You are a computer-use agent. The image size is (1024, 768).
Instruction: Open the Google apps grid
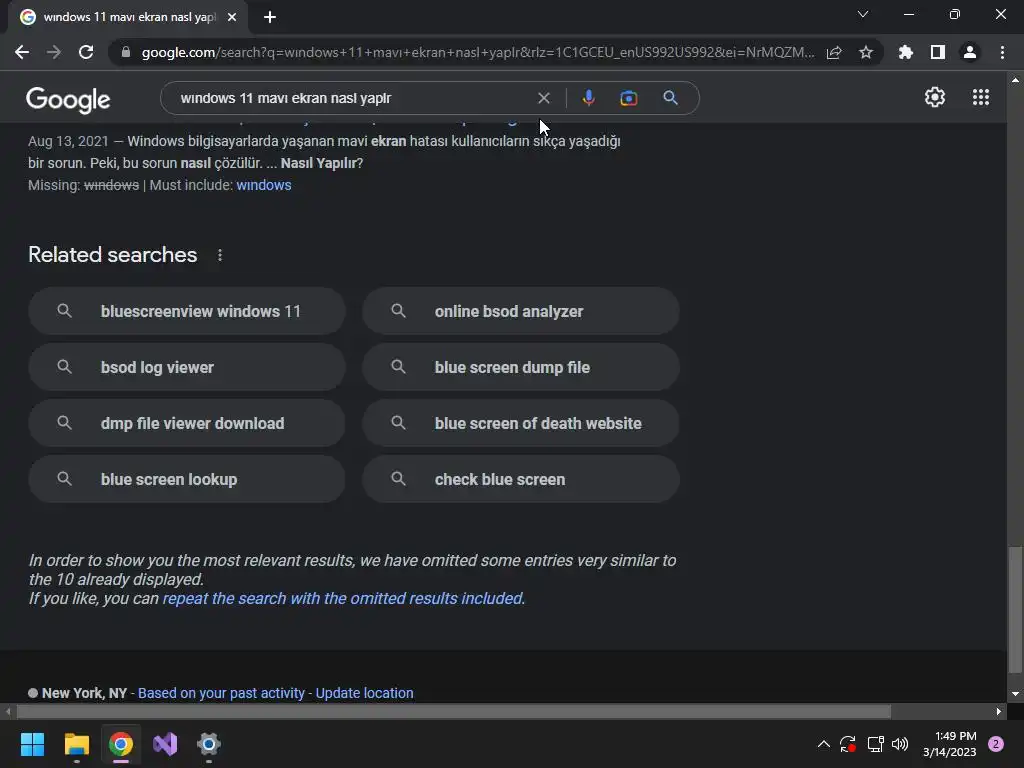(981, 97)
